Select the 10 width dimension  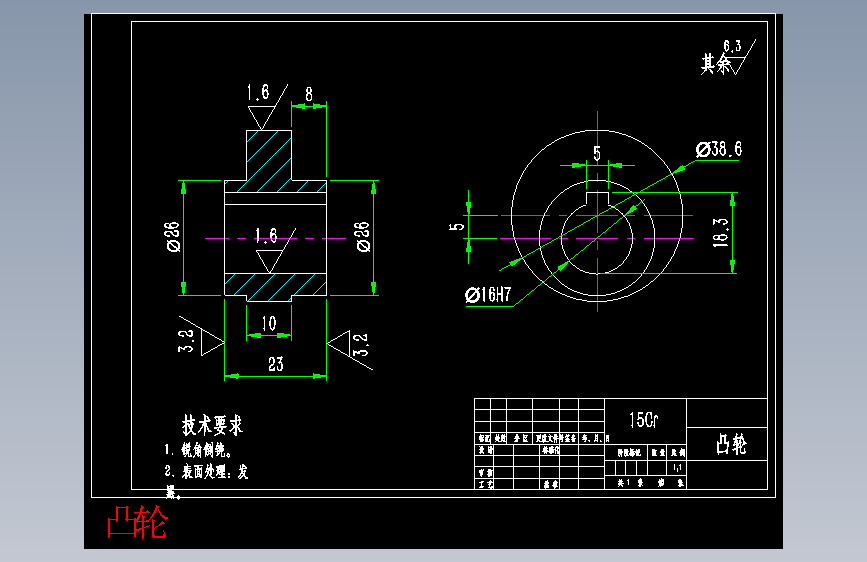[269, 324]
